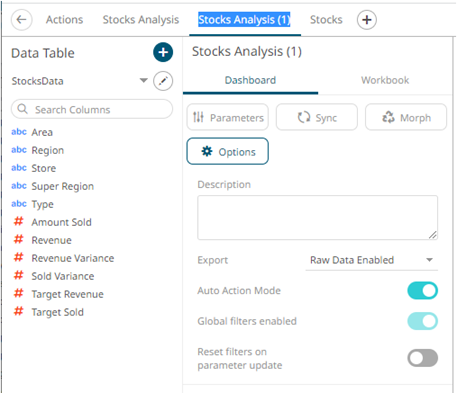Enable Reset filters on parameter update
Screen dimensions: 457x393
(422, 358)
